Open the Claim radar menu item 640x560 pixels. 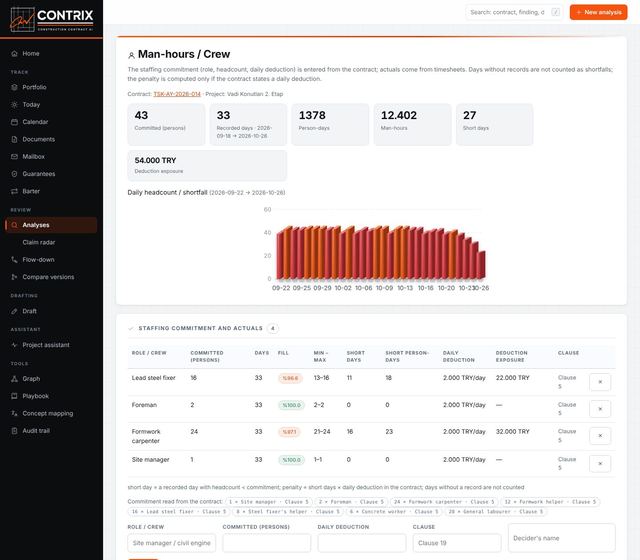[39, 242]
